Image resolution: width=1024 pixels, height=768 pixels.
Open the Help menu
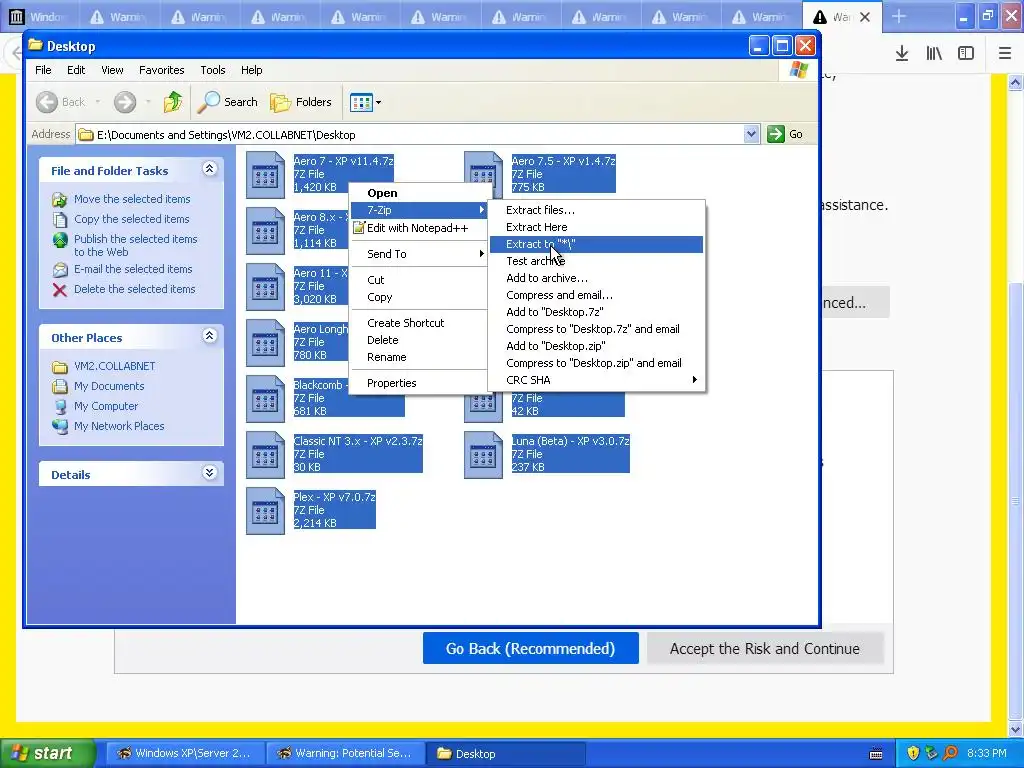[251, 70]
